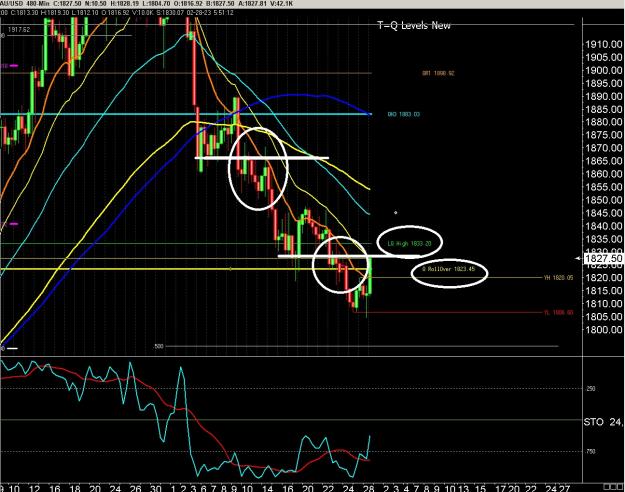Image resolution: width=625 pixels, height=492 pixels.
Task: Click the arrow marker beside current price
Action: coord(578,258)
